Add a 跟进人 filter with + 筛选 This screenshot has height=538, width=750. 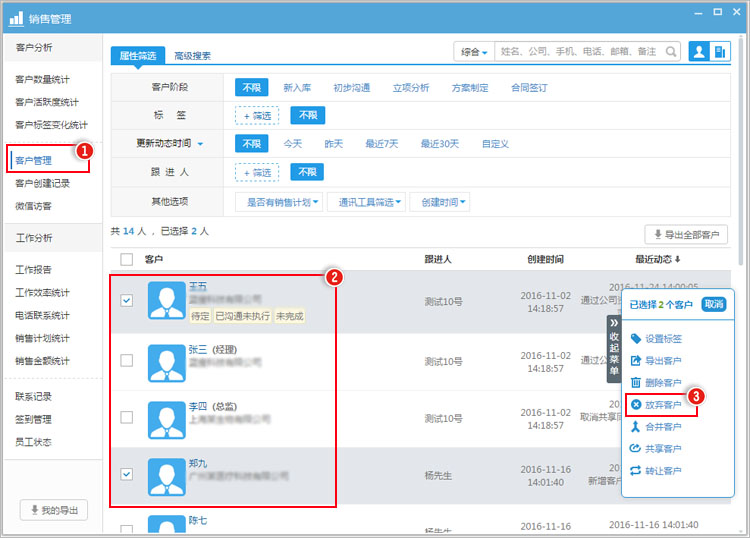257,173
